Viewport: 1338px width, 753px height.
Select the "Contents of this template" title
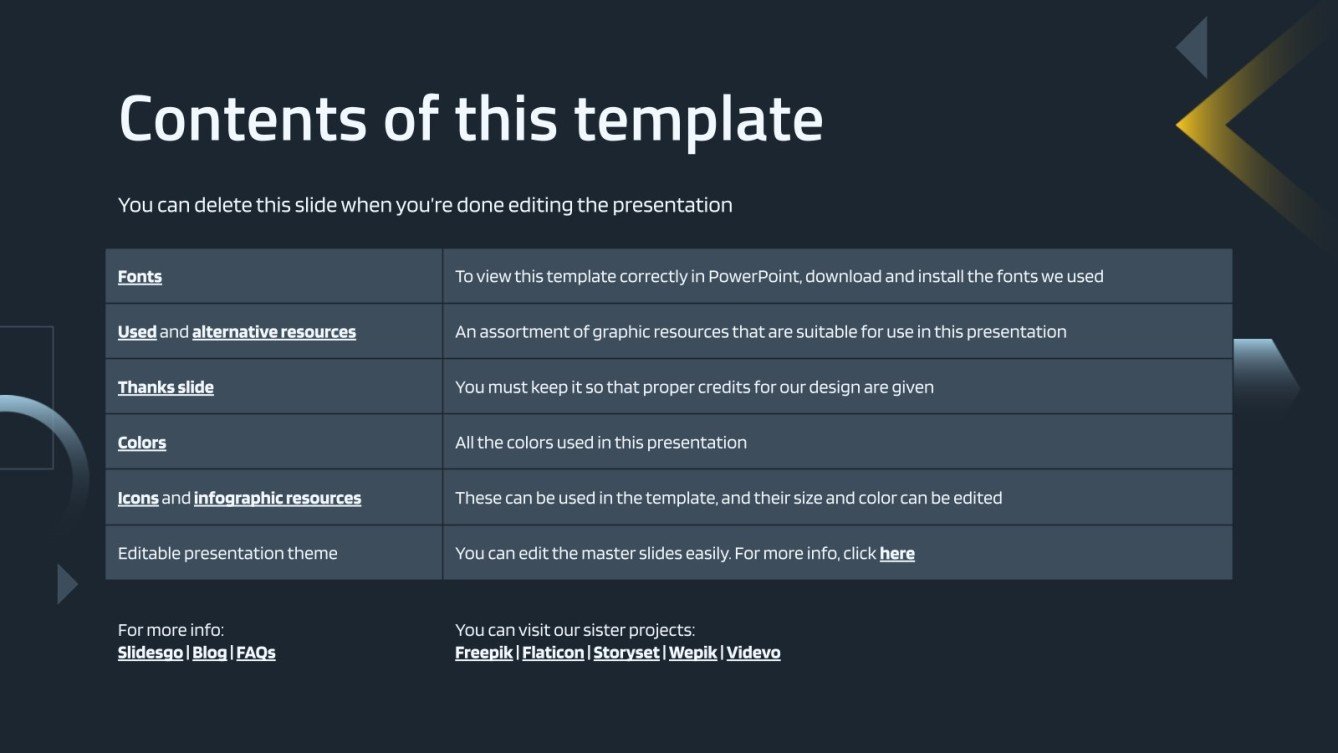pyautogui.click(x=470, y=120)
